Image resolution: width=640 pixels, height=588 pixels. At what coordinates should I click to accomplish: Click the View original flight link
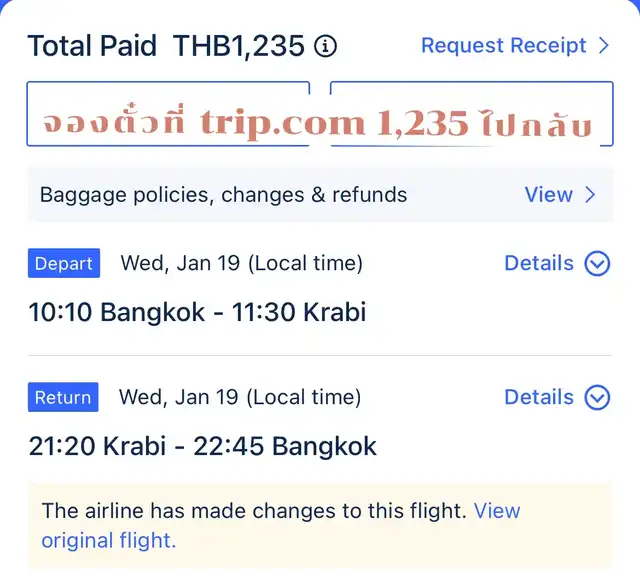click(108, 541)
